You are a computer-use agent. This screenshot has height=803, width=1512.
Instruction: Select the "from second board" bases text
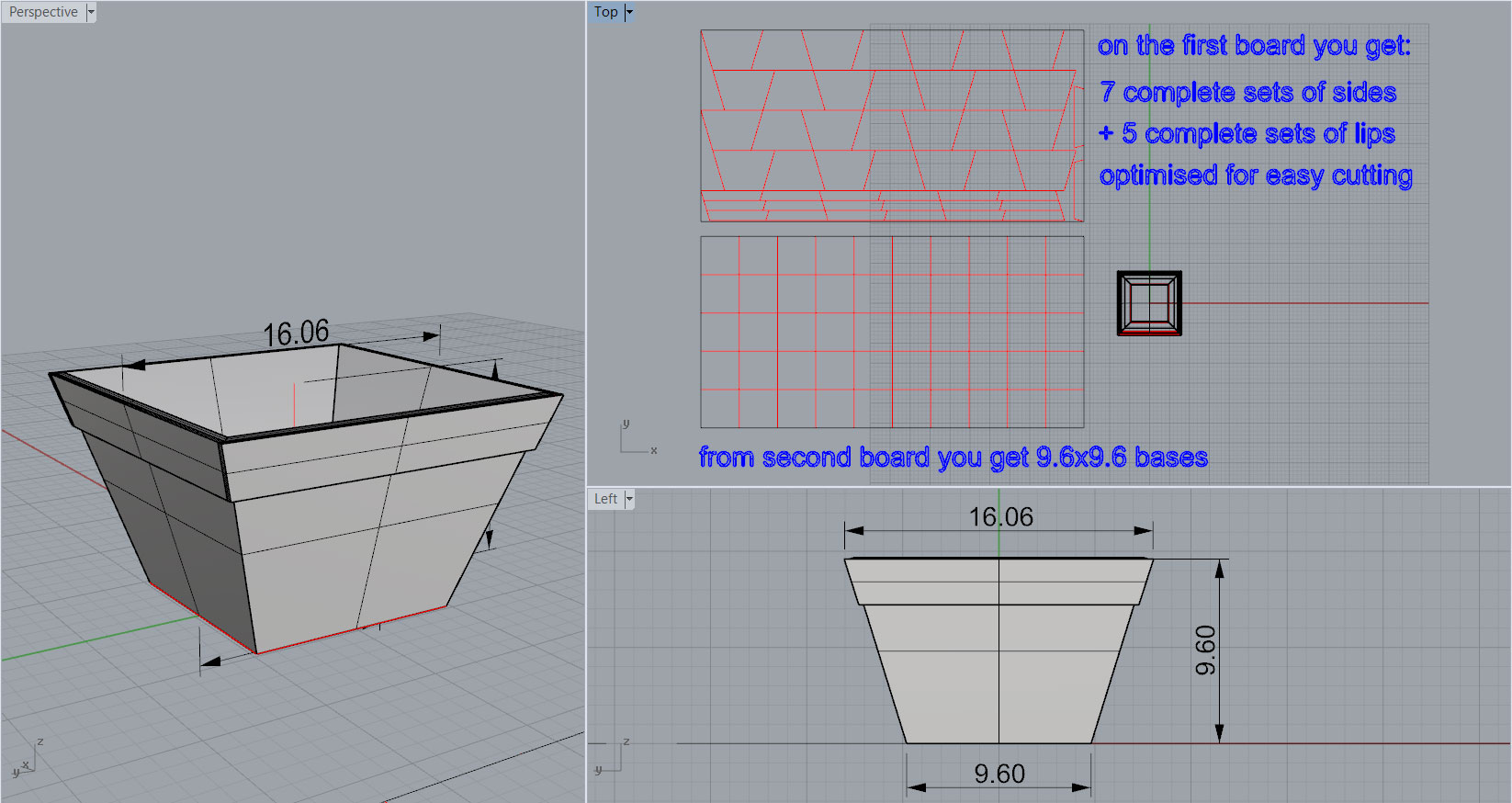[x=953, y=458]
